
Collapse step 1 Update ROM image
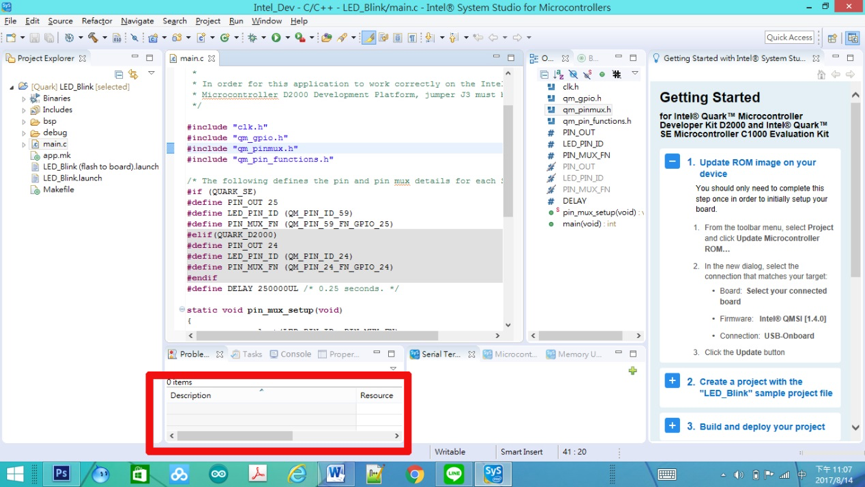[672, 162]
